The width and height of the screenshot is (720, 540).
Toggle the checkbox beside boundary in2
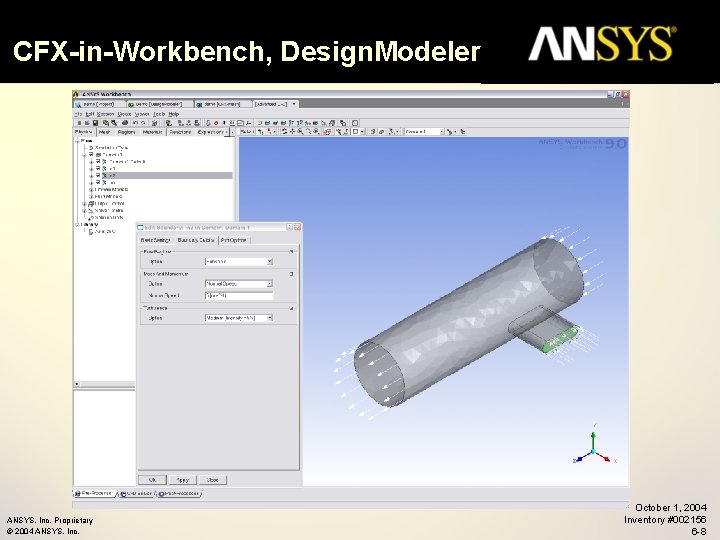pos(98,175)
